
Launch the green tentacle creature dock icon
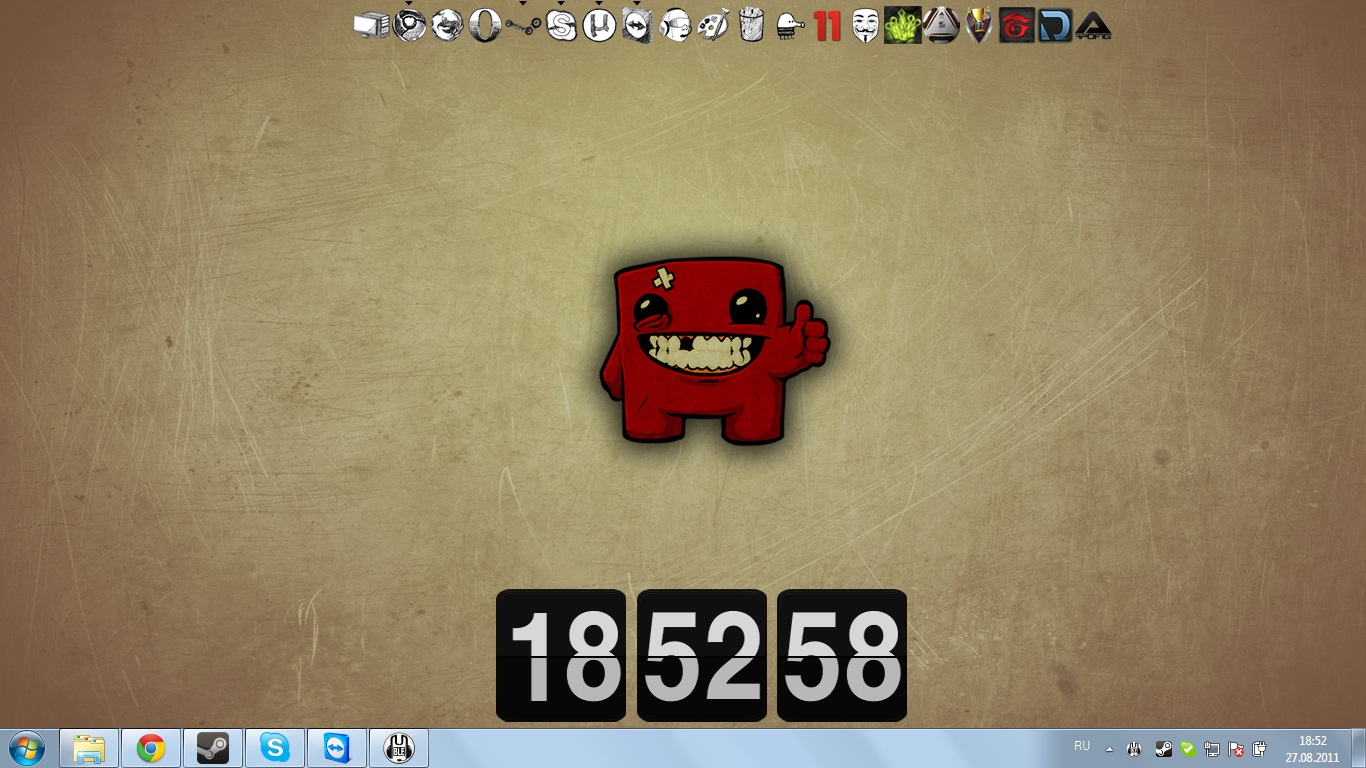903,25
